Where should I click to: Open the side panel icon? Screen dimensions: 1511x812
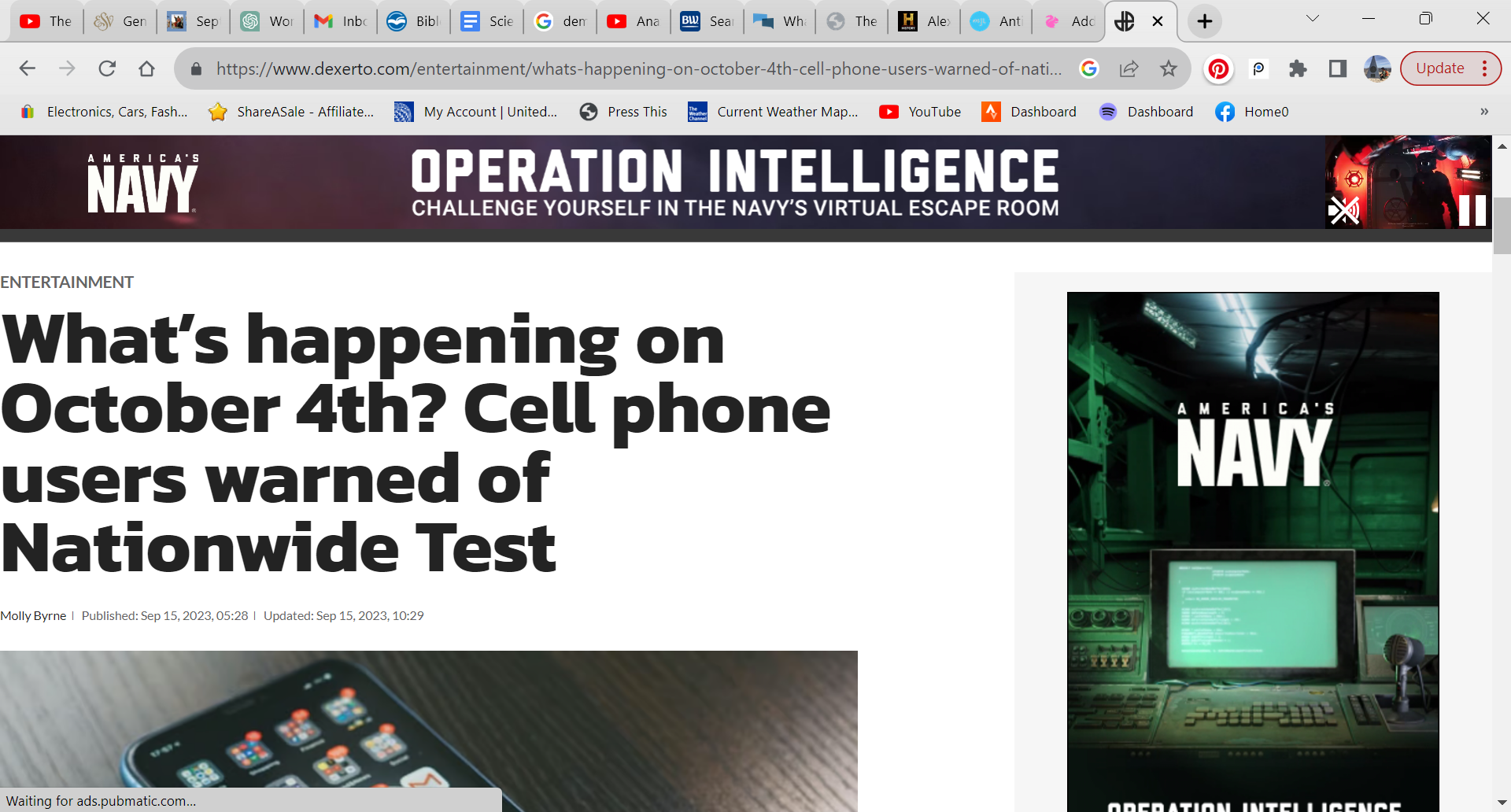pyautogui.click(x=1337, y=69)
